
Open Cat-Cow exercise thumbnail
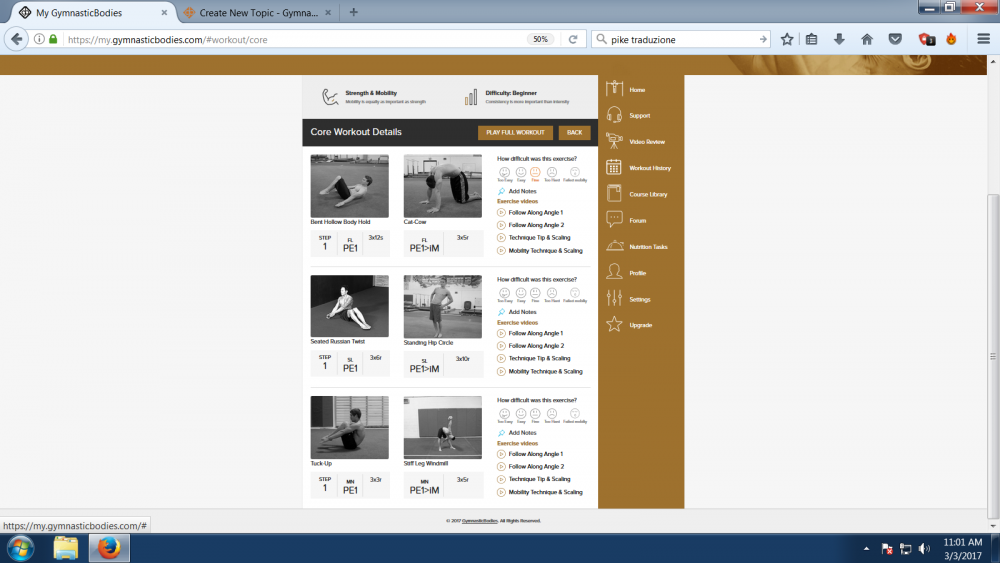pos(443,186)
